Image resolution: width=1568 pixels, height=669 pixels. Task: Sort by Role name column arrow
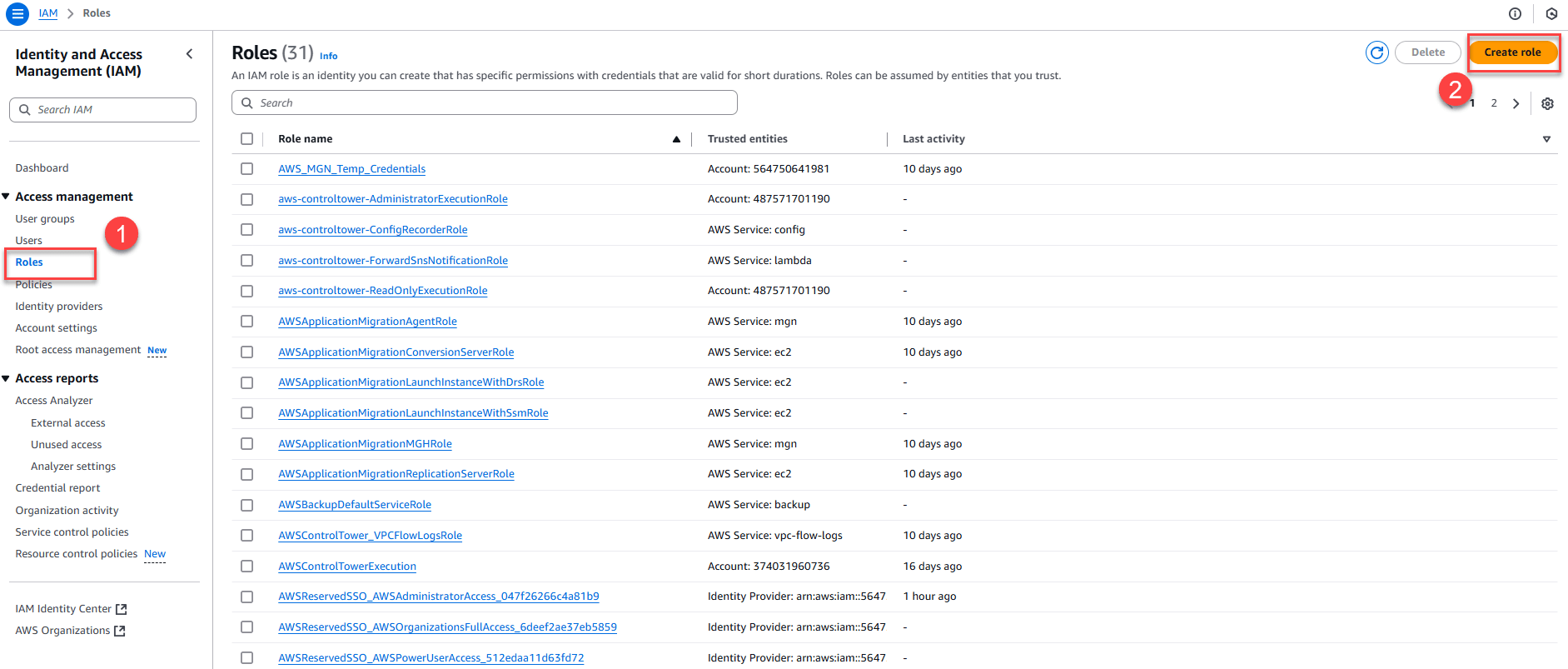[676, 139]
